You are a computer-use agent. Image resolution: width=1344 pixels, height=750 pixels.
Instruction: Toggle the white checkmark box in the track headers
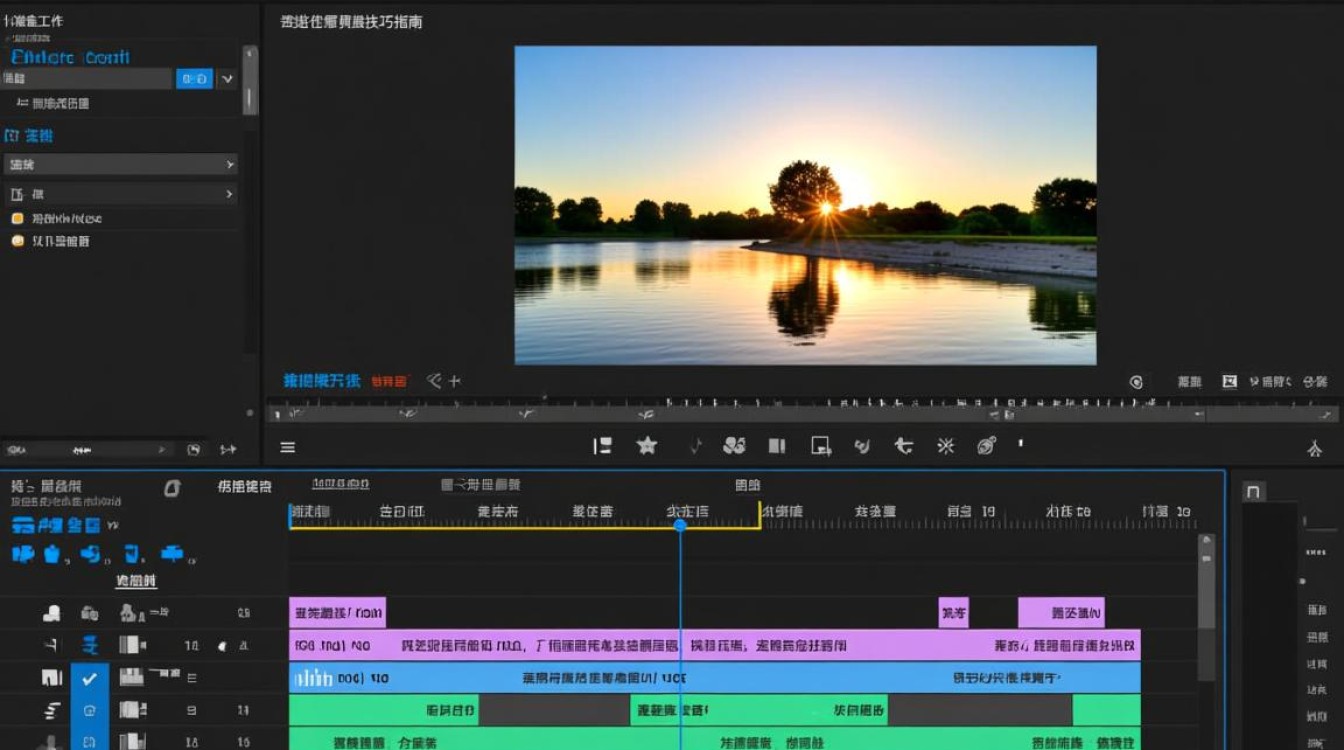(x=90, y=678)
